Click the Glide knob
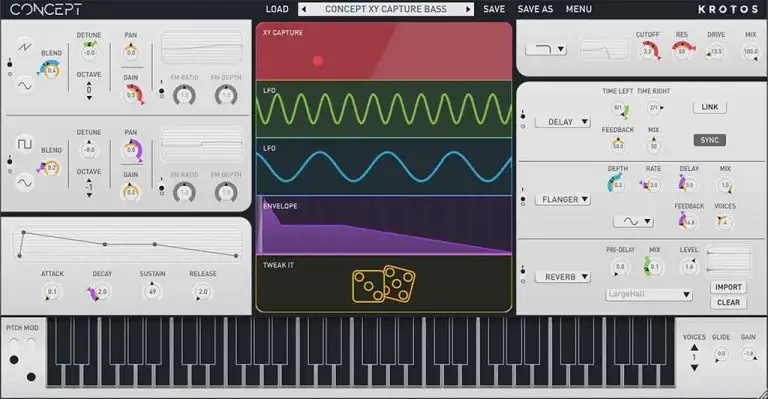The image size is (768, 399). tap(721, 353)
